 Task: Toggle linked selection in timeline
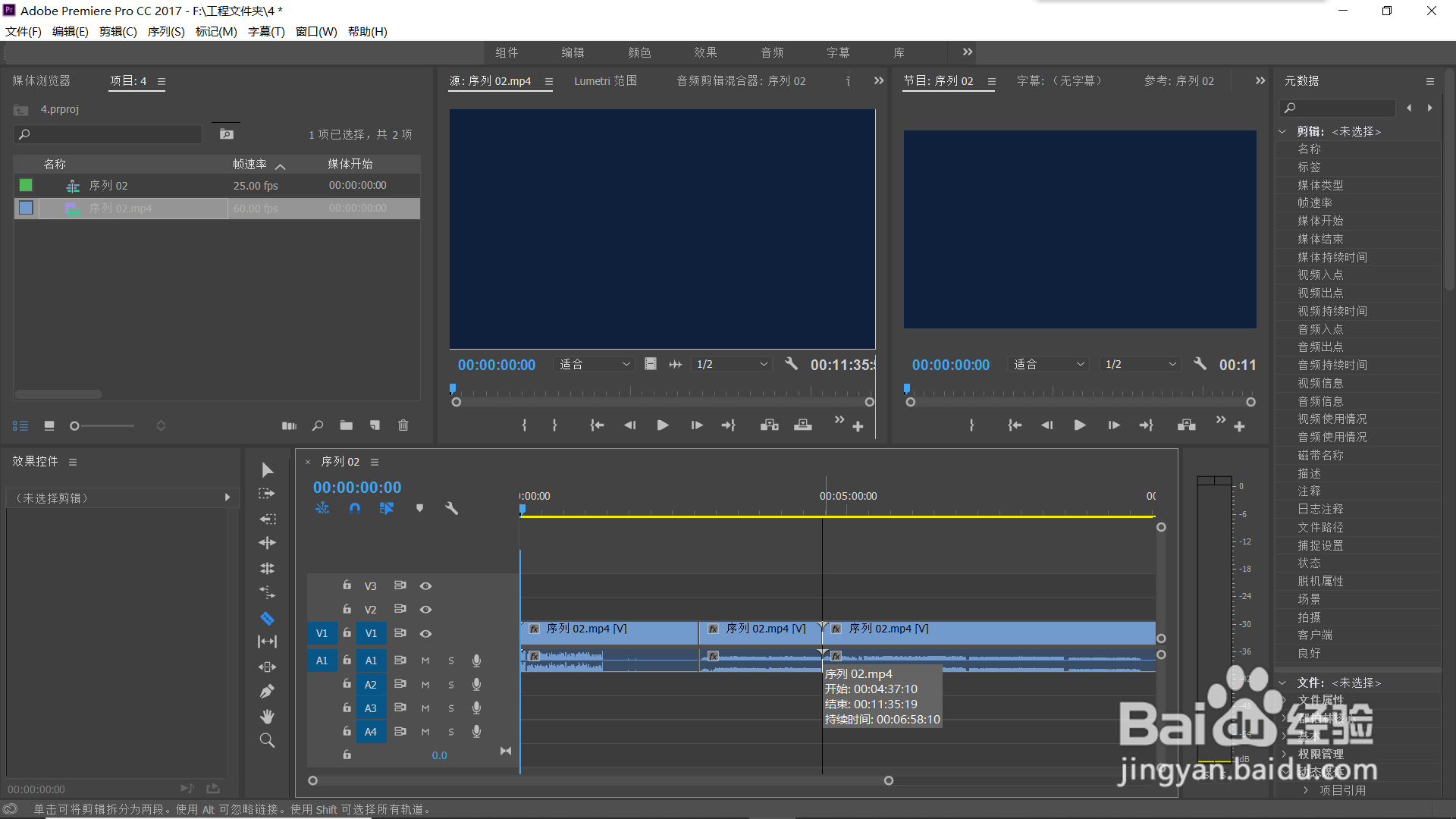[387, 508]
